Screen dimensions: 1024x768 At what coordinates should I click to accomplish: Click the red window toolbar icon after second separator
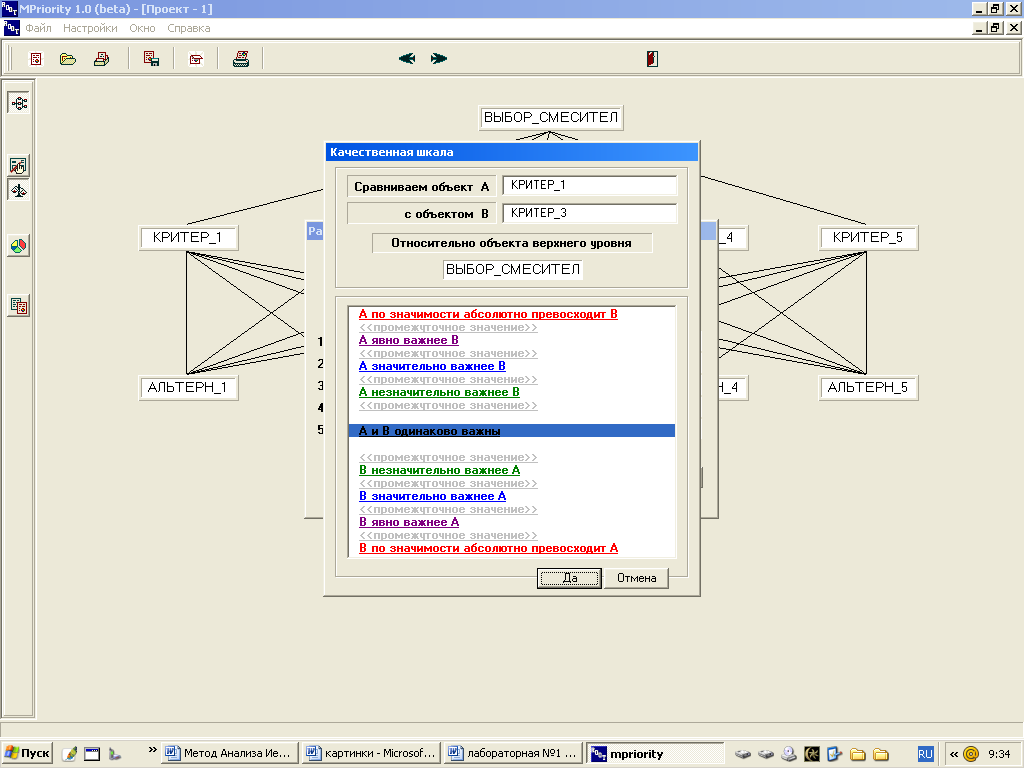click(196, 59)
